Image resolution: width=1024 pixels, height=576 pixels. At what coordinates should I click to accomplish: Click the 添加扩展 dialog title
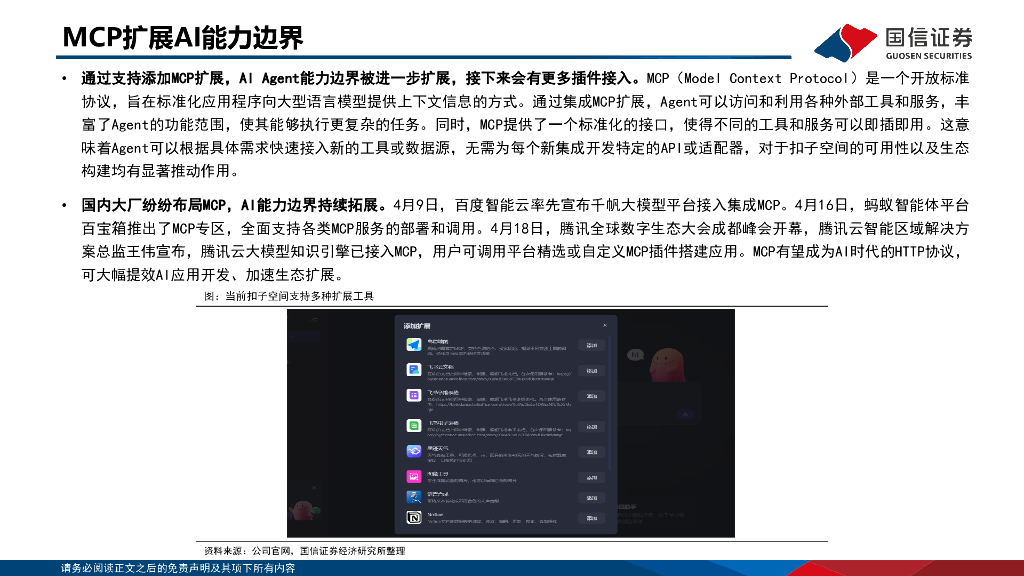pyautogui.click(x=417, y=326)
